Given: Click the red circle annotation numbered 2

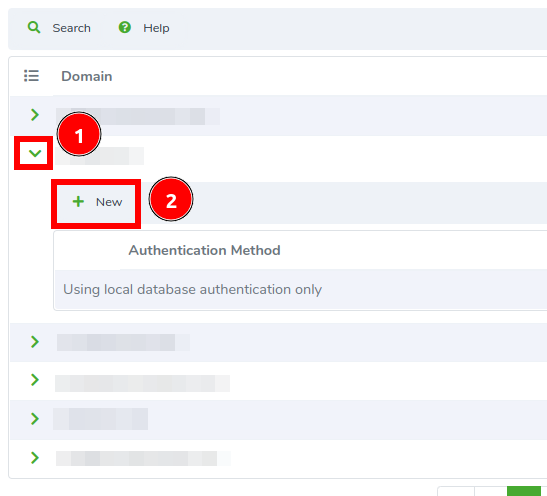Looking at the screenshot, I should point(171,199).
